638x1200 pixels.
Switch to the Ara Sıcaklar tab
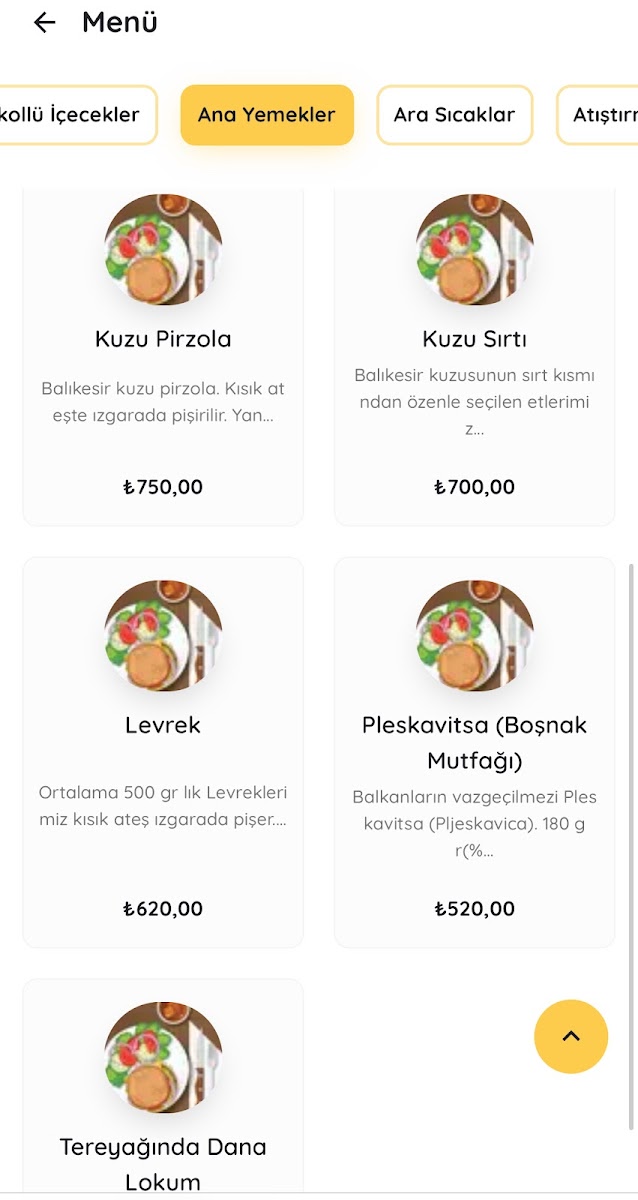point(454,115)
